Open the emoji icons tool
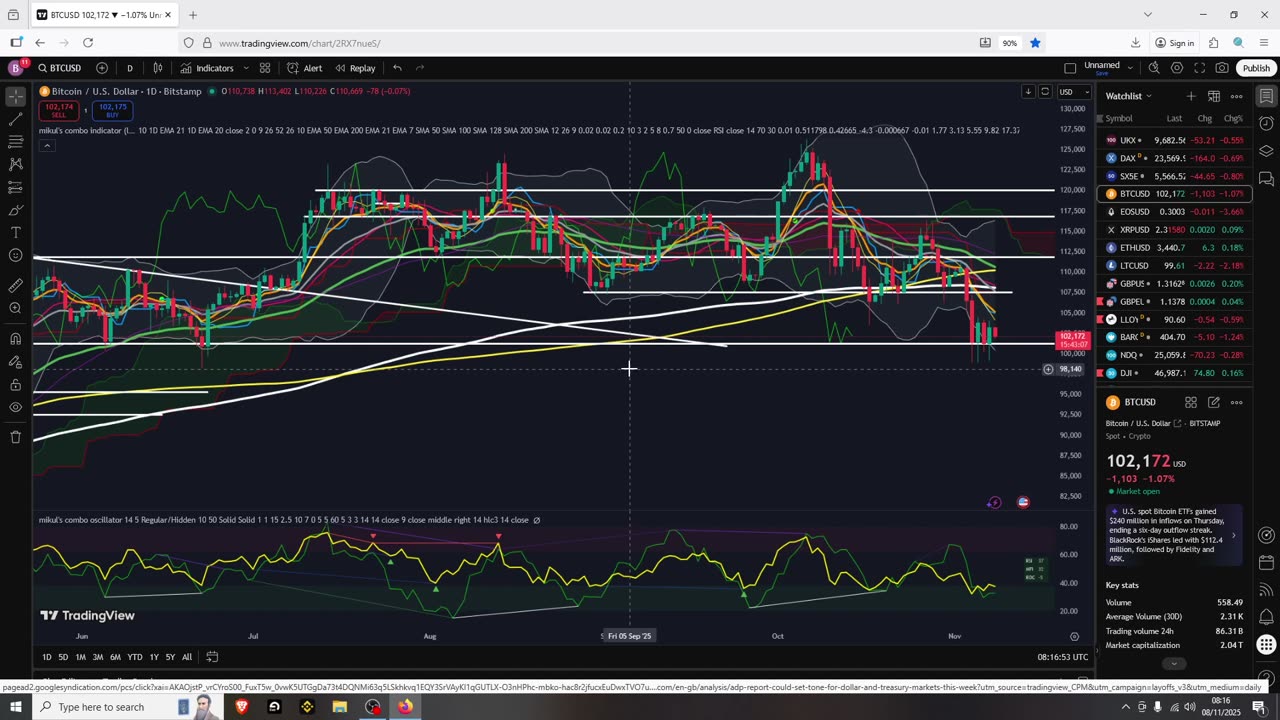 pos(15,255)
